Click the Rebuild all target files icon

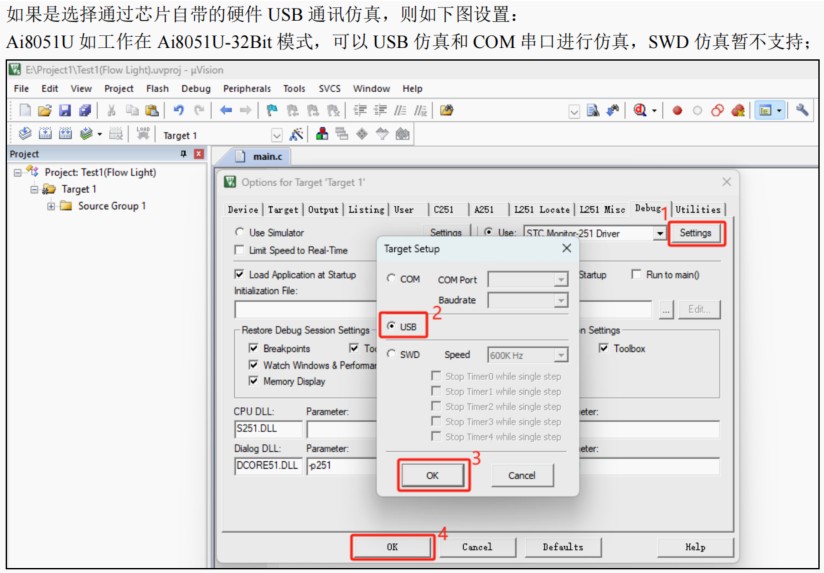tap(65, 134)
